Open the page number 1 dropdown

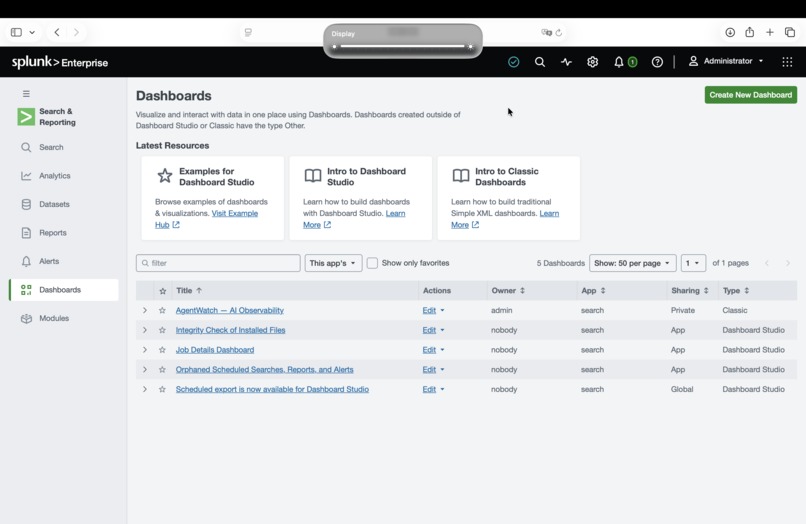click(x=693, y=263)
